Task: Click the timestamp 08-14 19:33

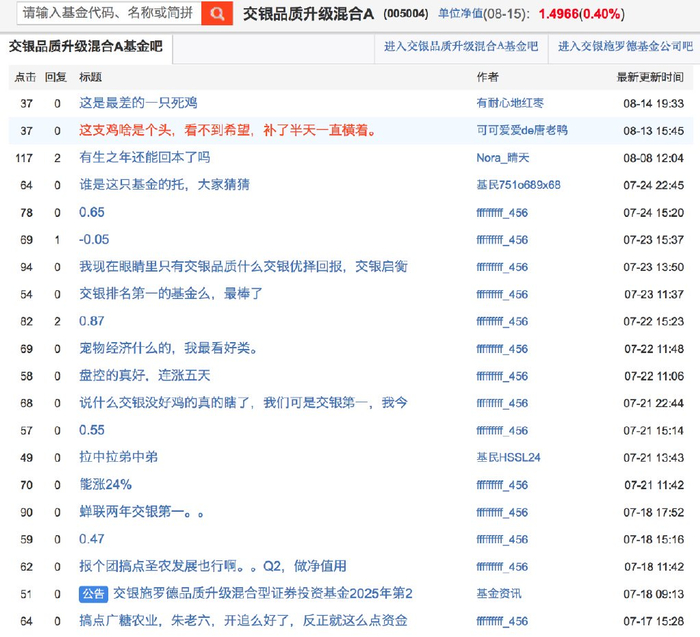Action: (654, 104)
